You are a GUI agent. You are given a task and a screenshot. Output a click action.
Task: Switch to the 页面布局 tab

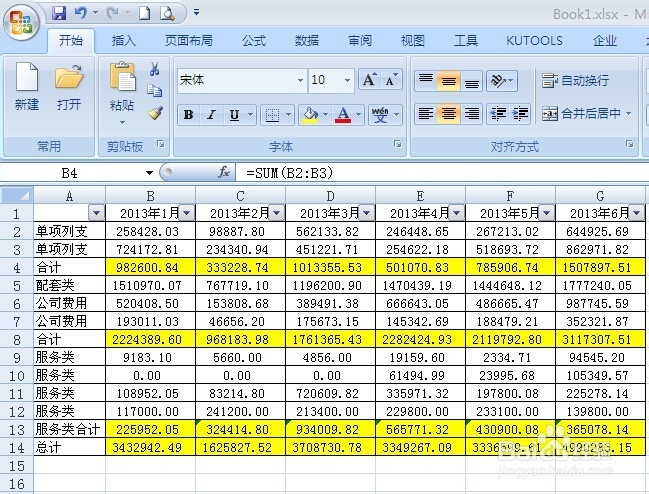[188, 41]
